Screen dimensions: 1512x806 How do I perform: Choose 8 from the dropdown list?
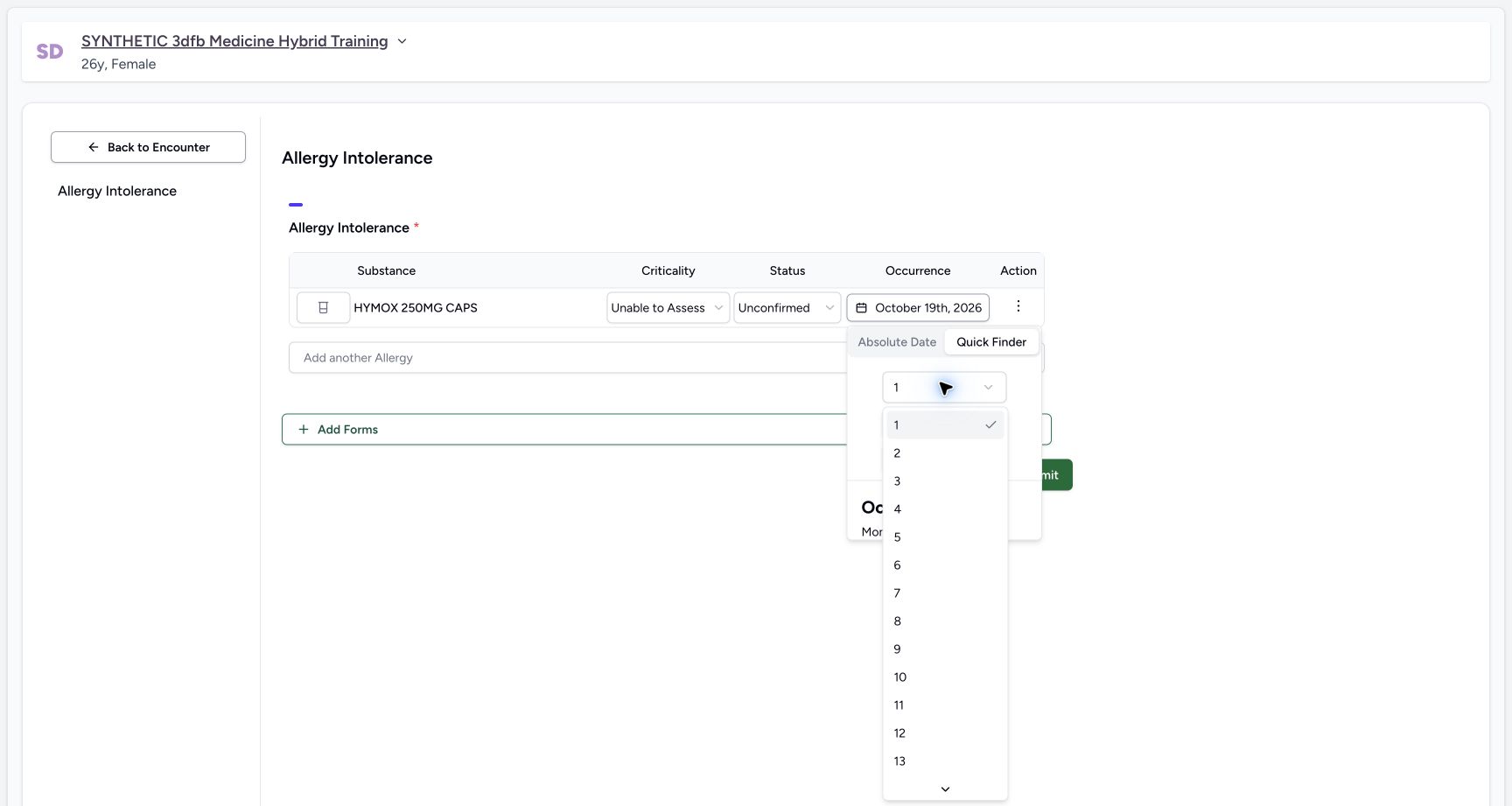(945, 621)
